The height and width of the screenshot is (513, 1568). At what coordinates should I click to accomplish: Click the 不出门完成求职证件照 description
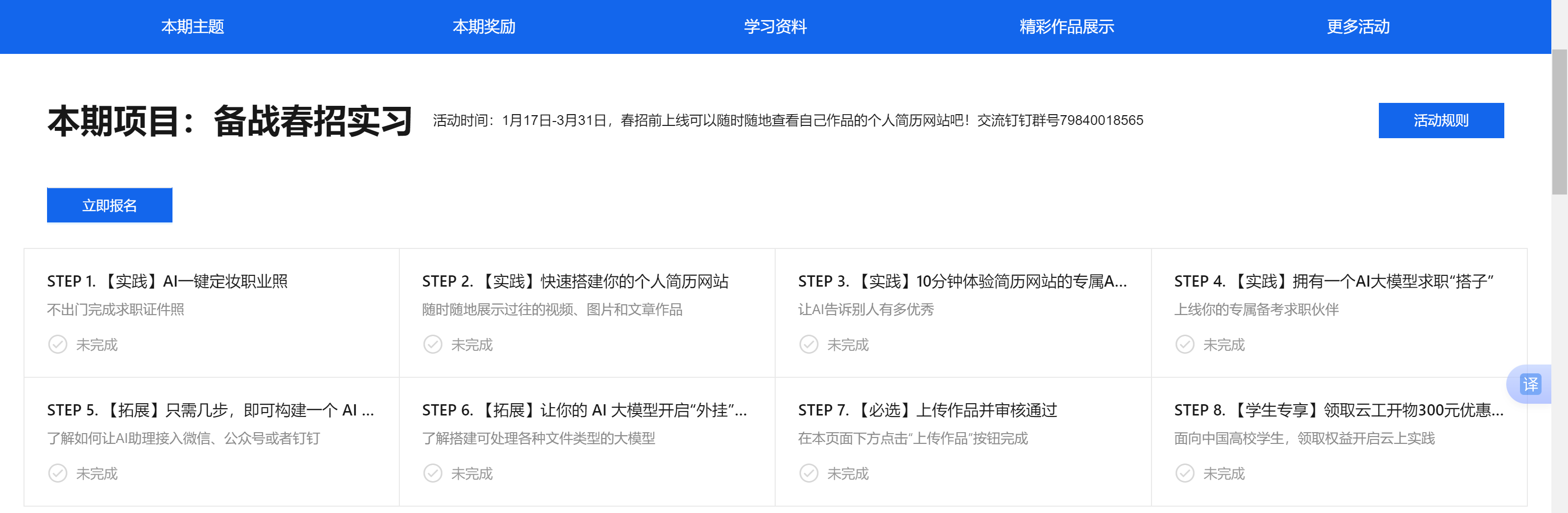tap(116, 310)
